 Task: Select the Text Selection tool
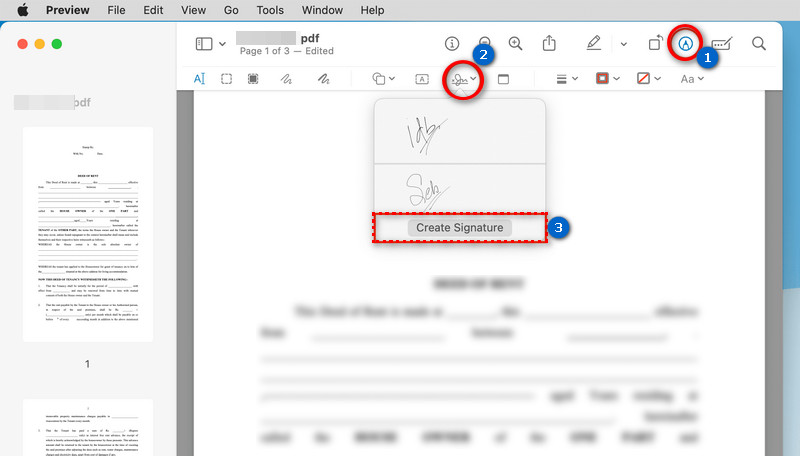point(199,79)
